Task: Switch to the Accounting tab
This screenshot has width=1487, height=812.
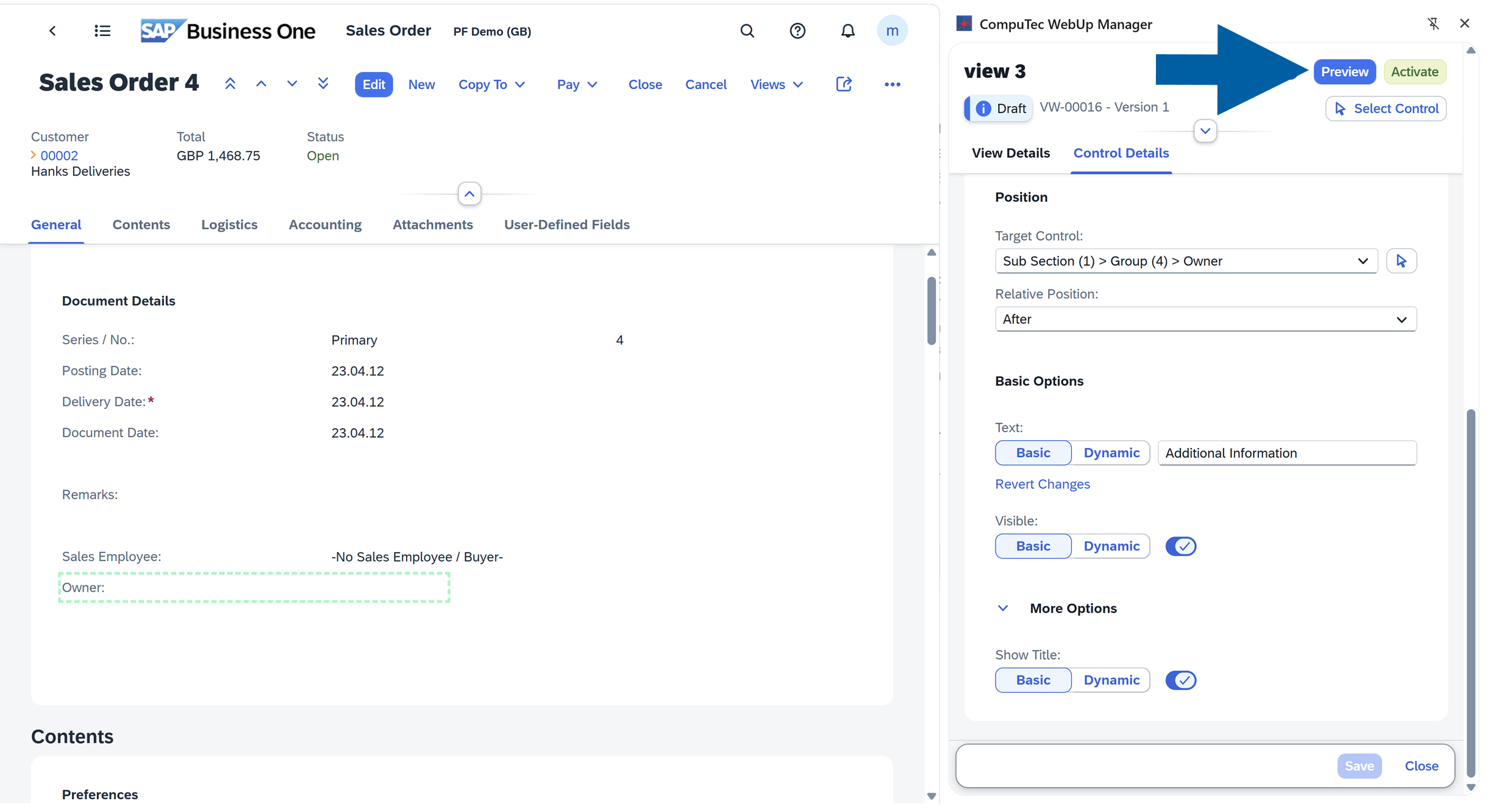Action: click(325, 225)
